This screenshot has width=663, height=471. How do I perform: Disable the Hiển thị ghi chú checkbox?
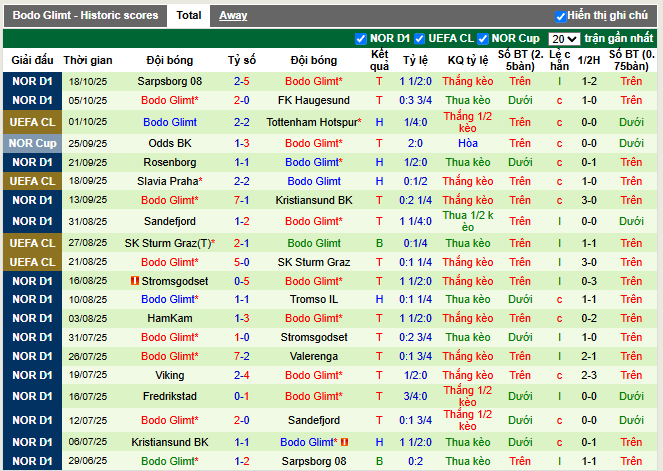560,16
